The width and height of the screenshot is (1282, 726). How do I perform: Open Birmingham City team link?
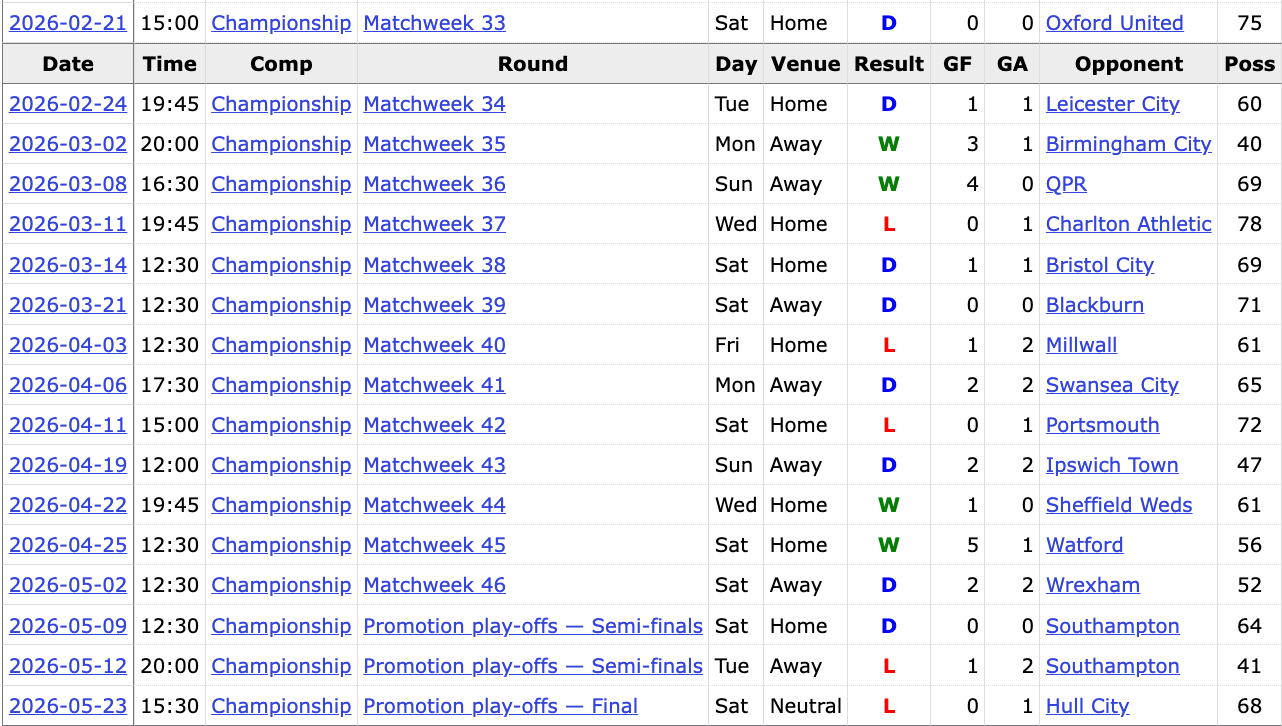coord(1128,144)
